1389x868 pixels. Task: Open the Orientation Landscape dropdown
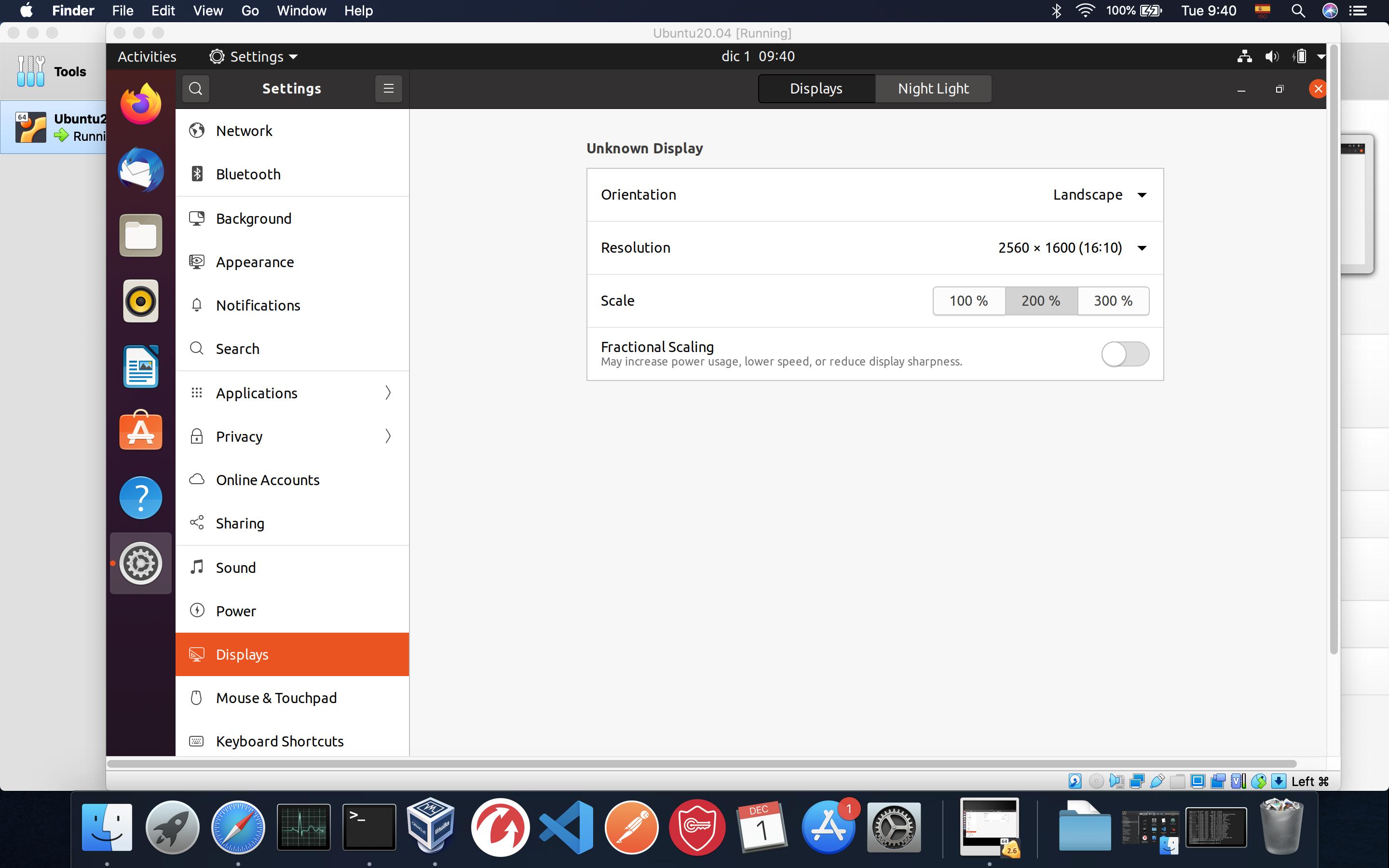coord(1100,195)
